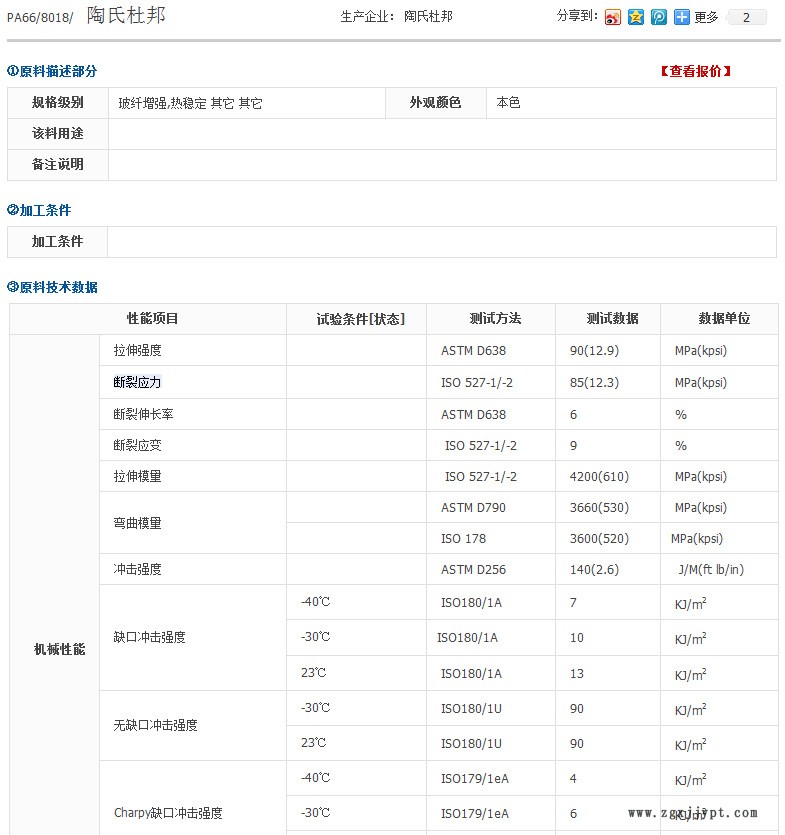Screen dimensions: 785x835
Task: Share the page to Sina Weibo
Action: (613, 17)
